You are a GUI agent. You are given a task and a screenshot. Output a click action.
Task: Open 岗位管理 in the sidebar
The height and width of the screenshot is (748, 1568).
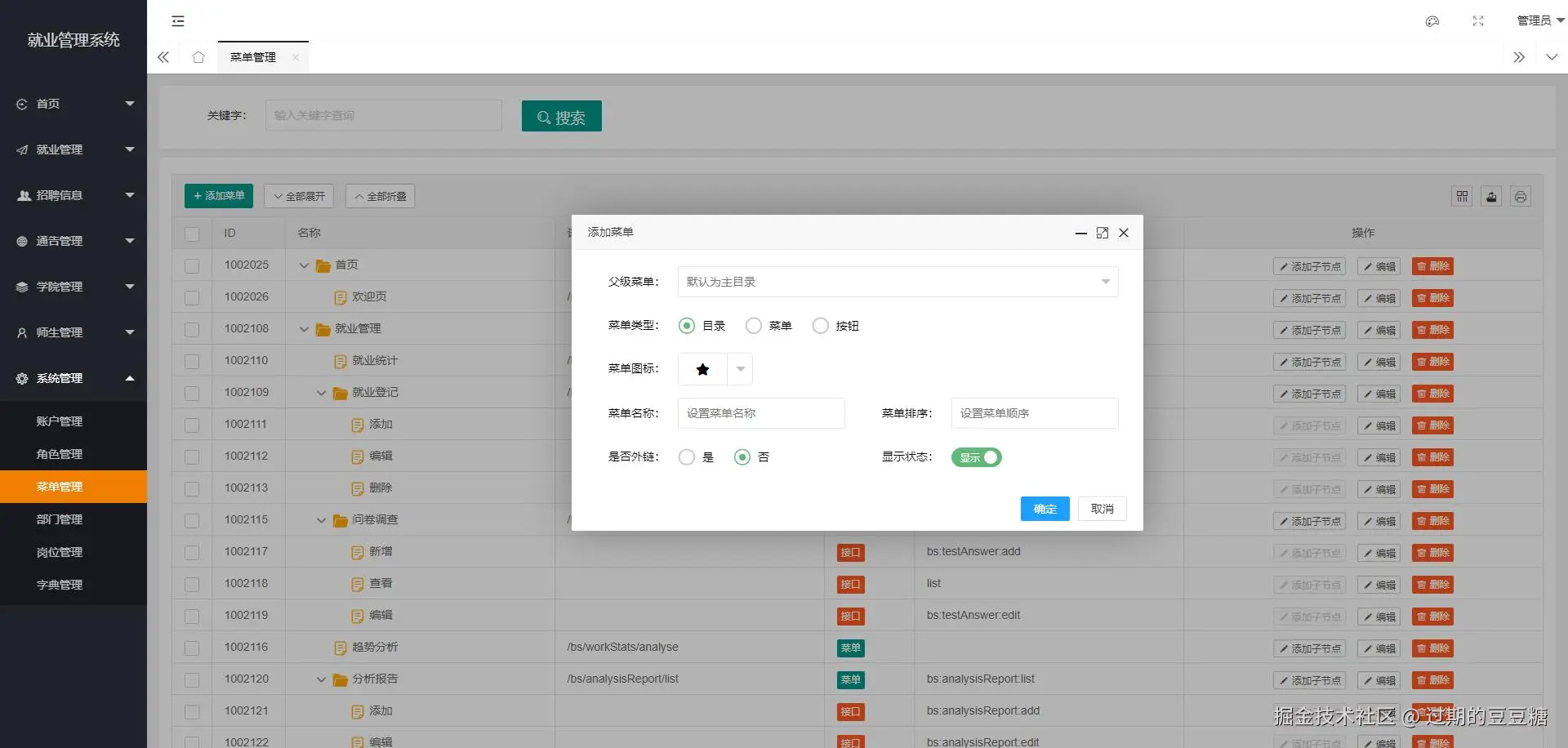tap(73, 552)
